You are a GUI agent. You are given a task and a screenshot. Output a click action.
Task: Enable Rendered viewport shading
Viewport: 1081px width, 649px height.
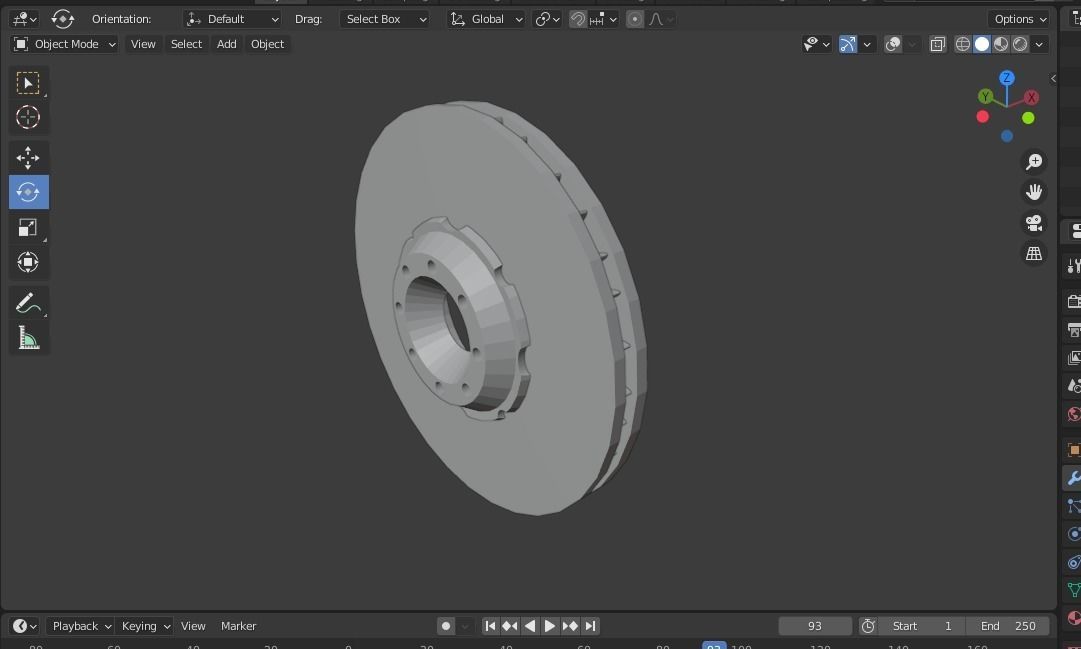[1020, 44]
